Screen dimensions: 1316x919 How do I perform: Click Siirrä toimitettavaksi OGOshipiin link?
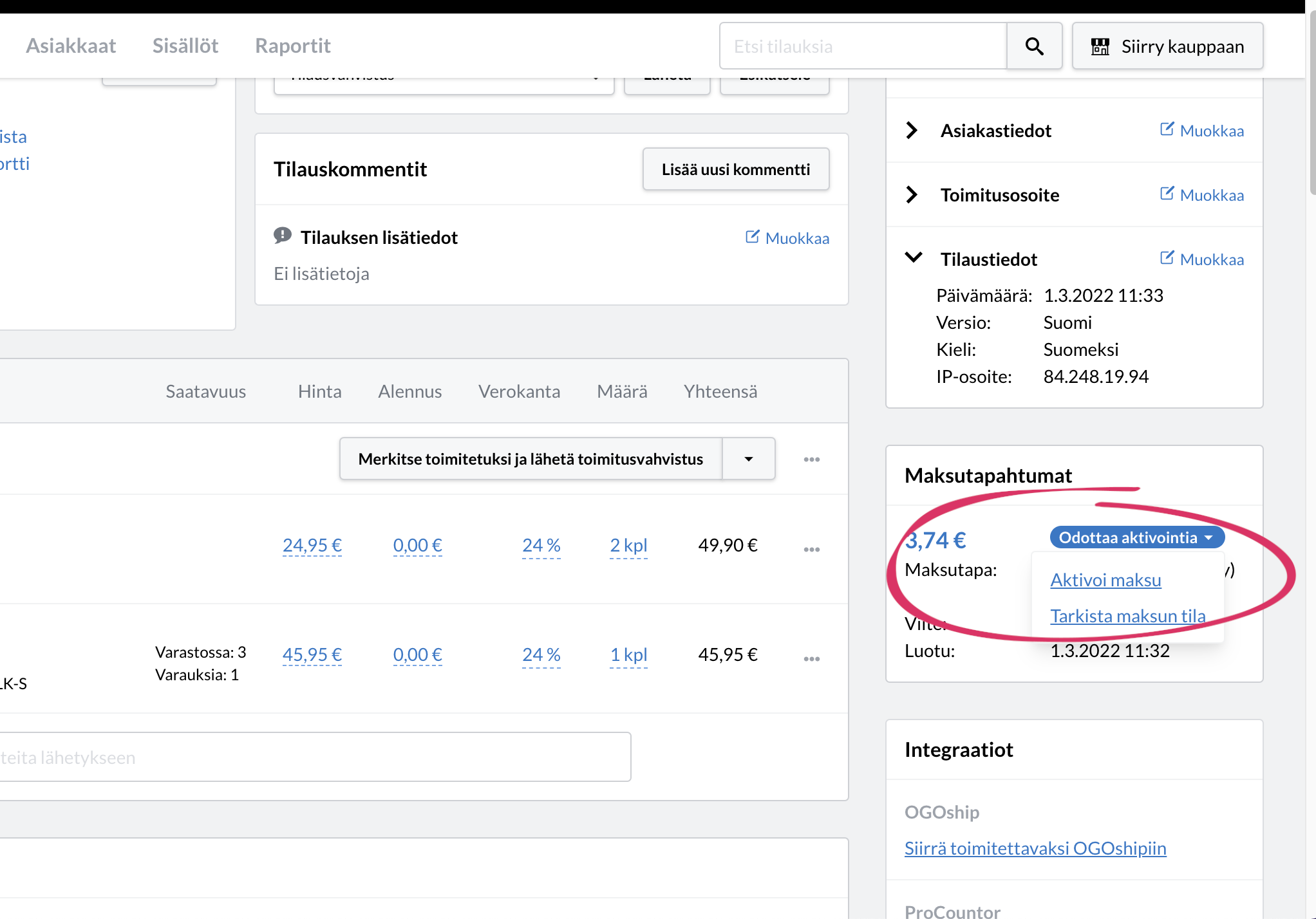point(1035,848)
